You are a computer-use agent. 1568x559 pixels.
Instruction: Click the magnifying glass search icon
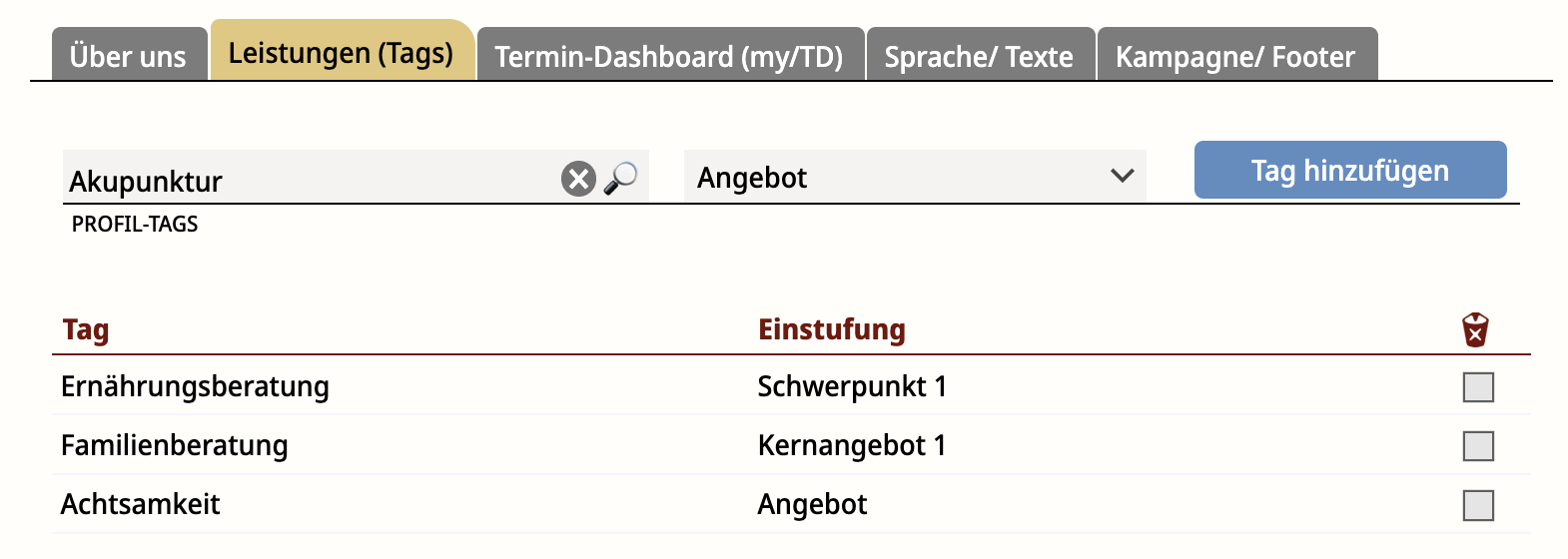click(621, 178)
